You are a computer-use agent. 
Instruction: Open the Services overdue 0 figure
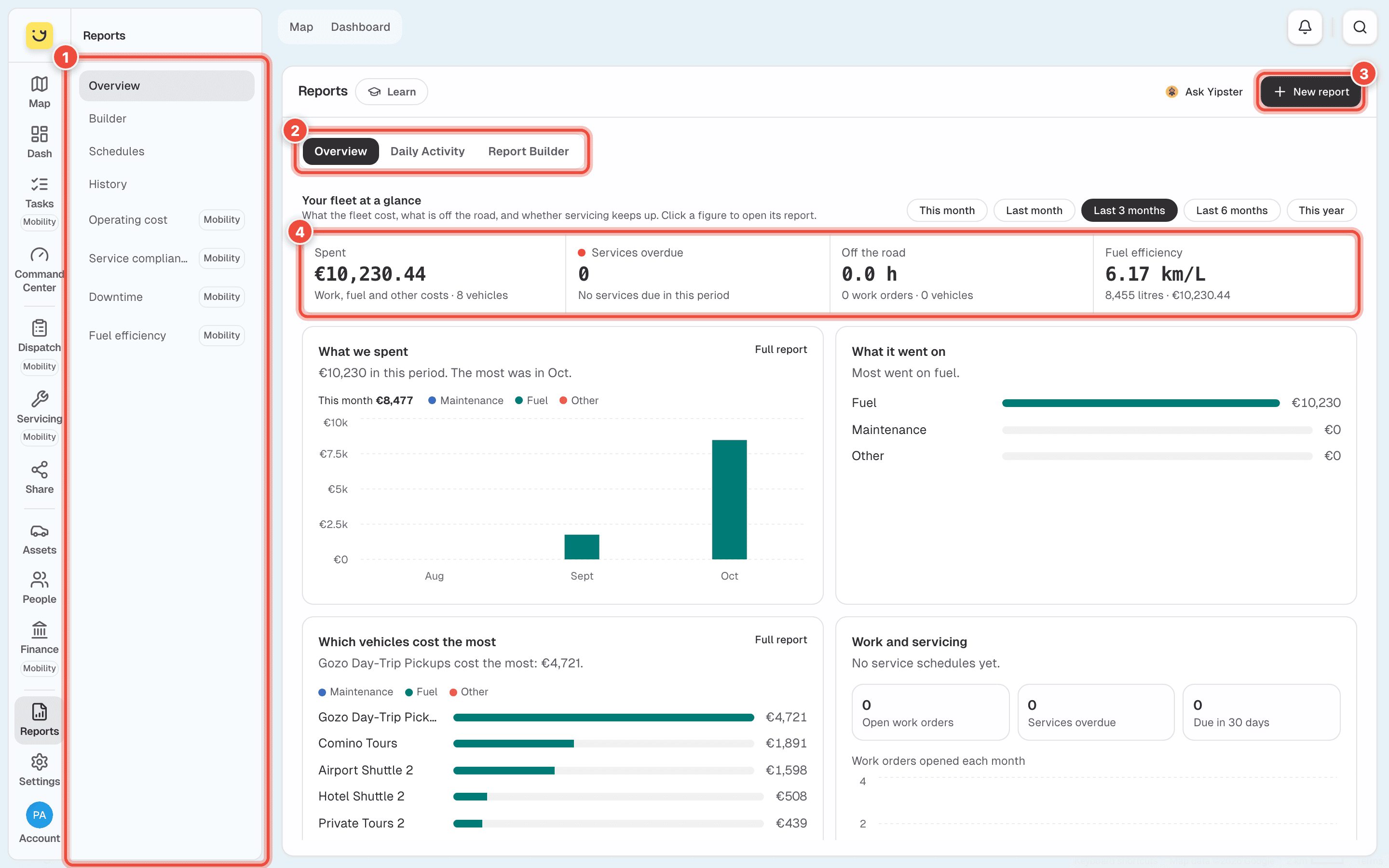tap(697, 274)
